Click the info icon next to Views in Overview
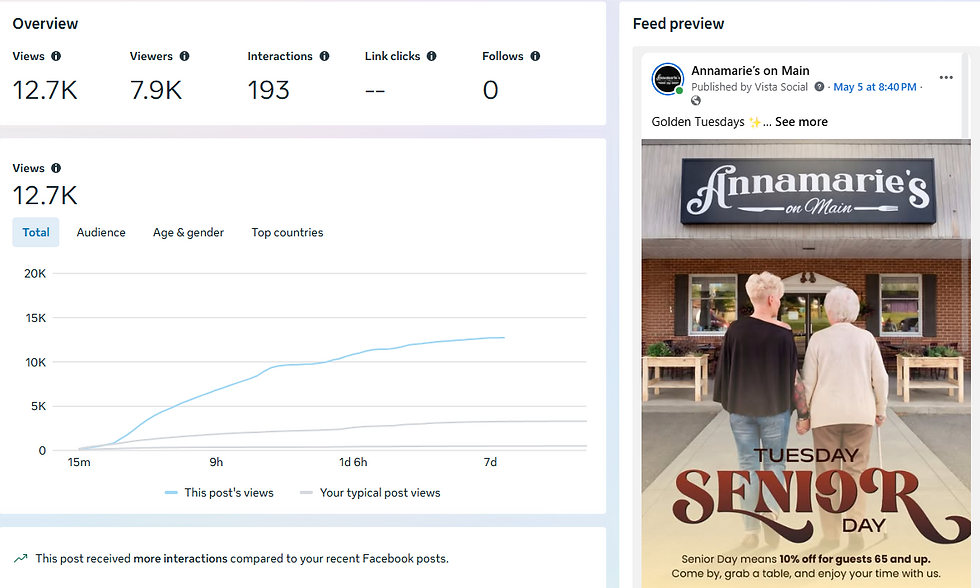 [x=56, y=56]
